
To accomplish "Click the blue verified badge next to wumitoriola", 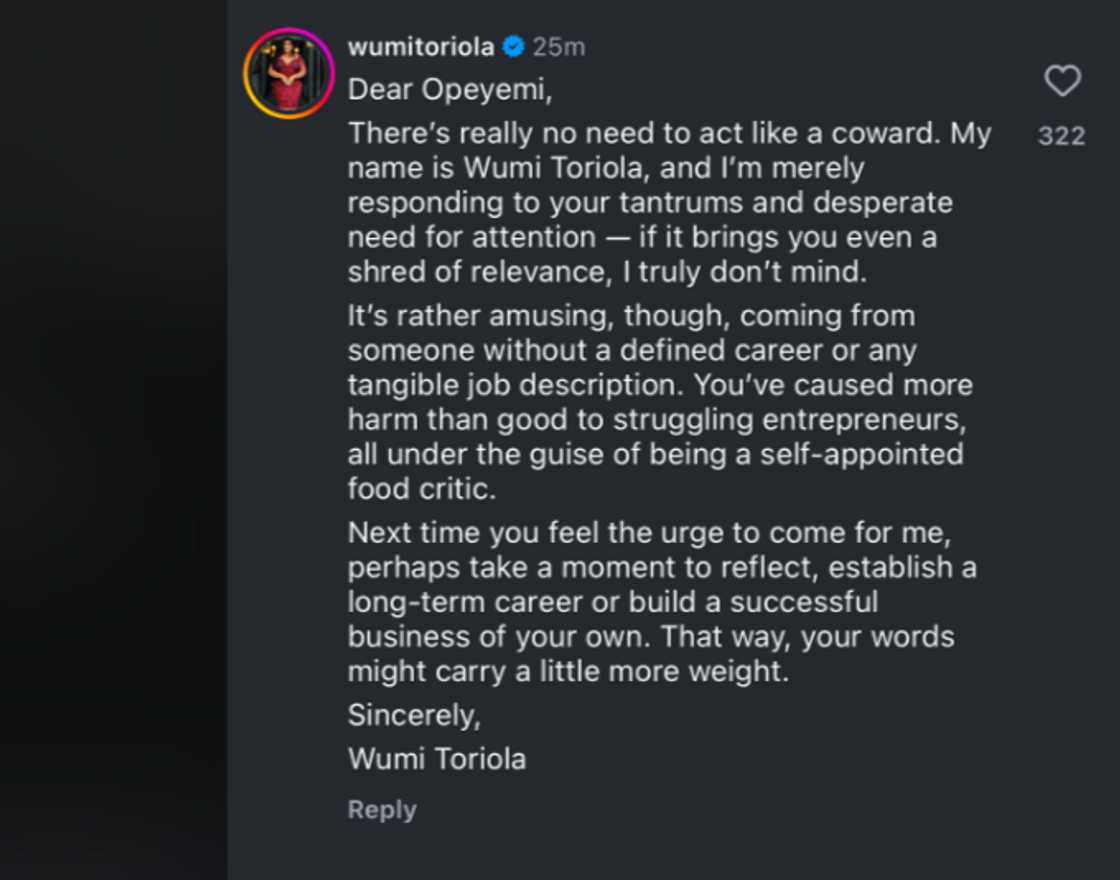I will coord(513,46).
